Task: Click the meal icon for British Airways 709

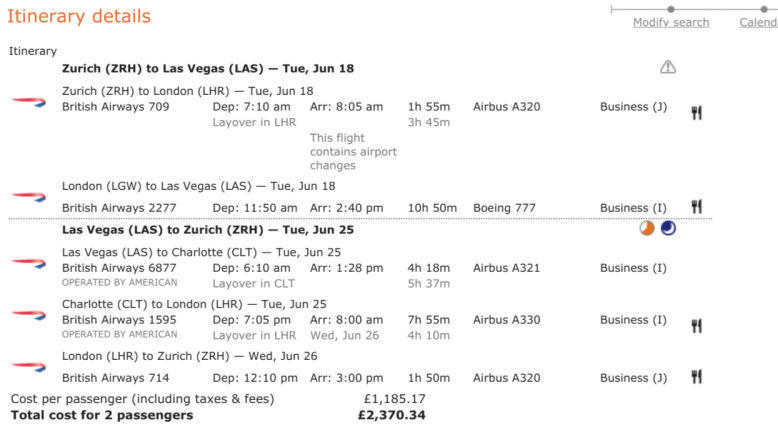Action: (697, 113)
